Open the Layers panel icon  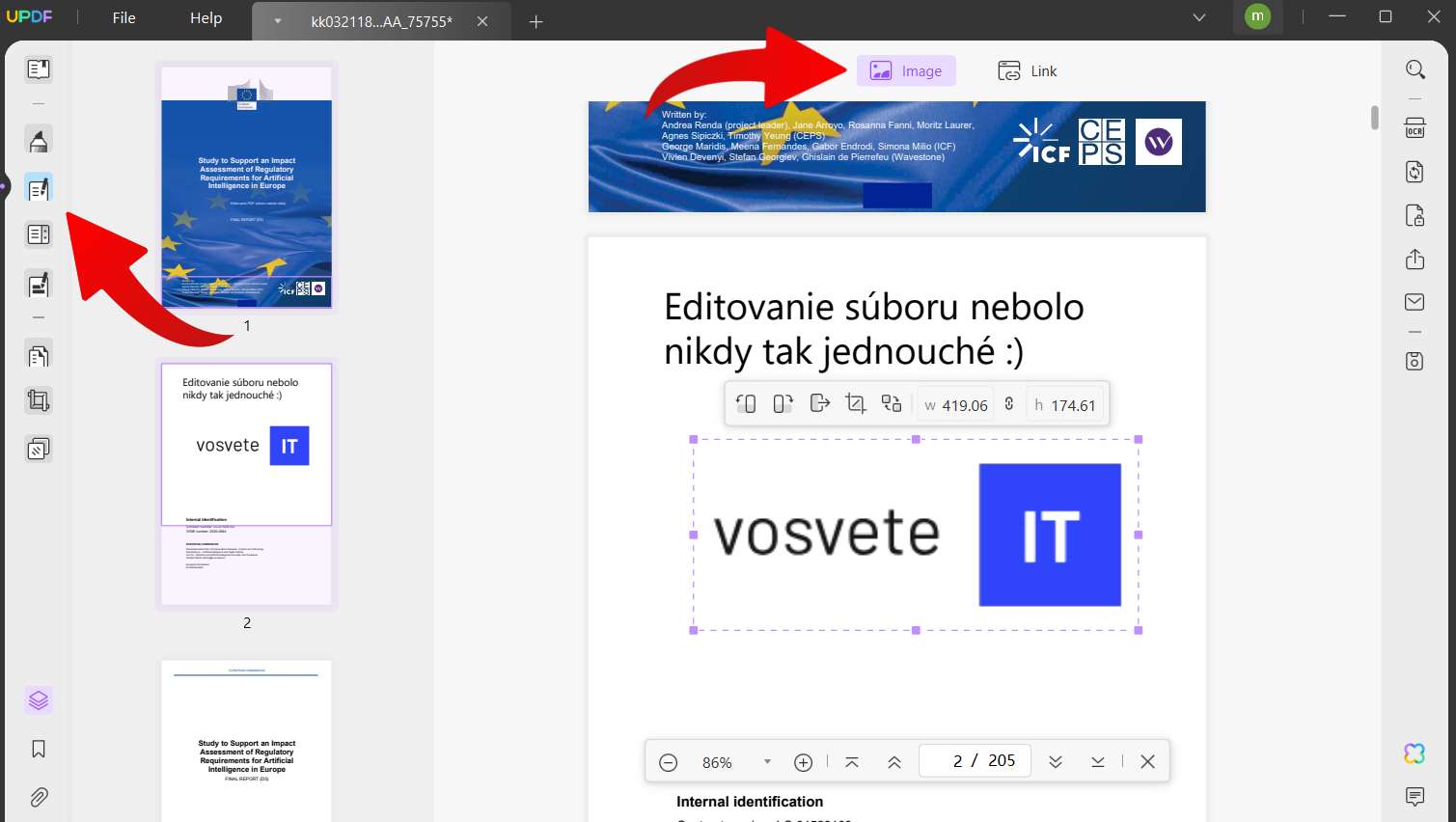coord(39,700)
